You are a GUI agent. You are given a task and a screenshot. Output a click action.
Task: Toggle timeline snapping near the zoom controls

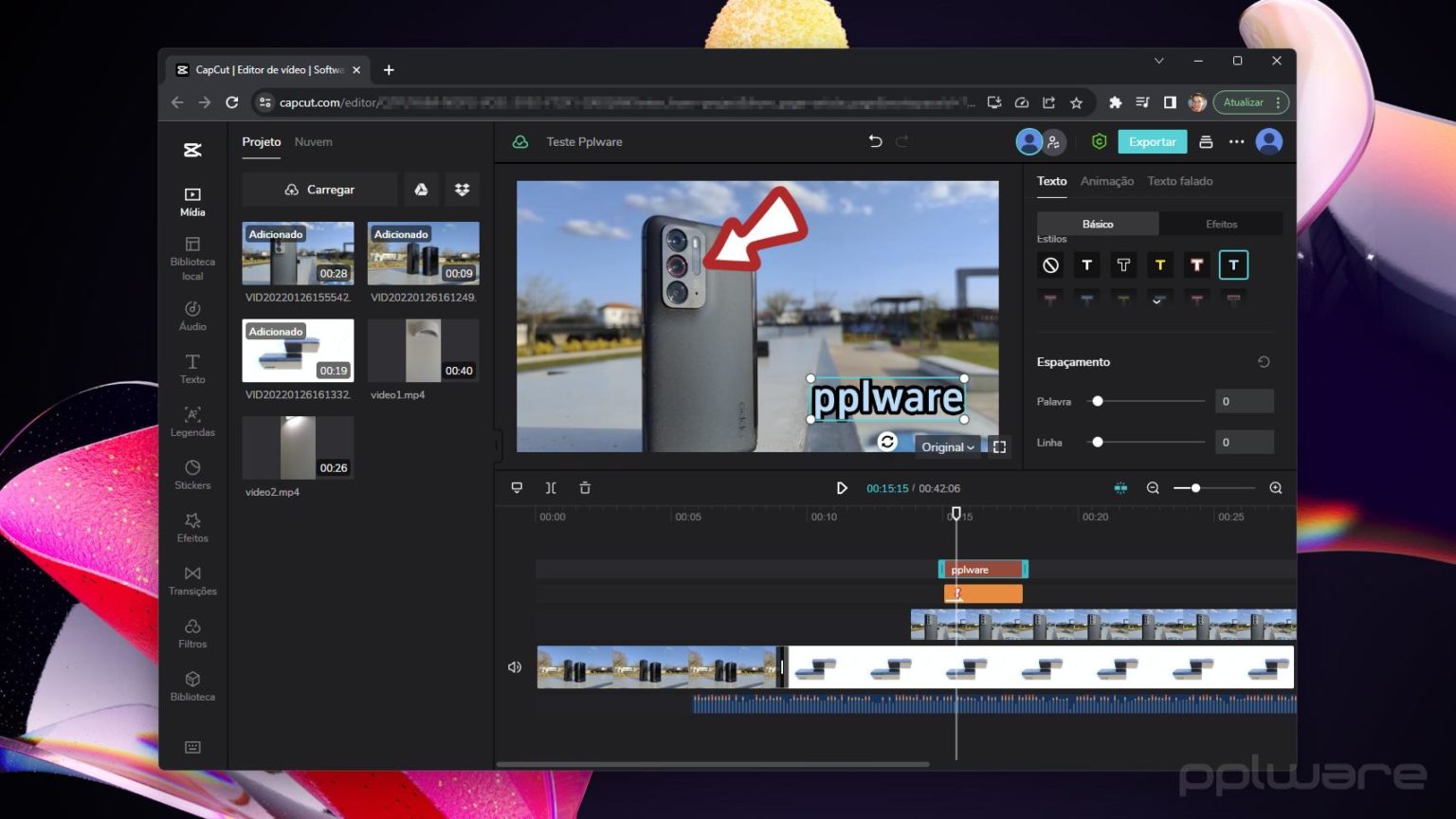[x=1120, y=487]
